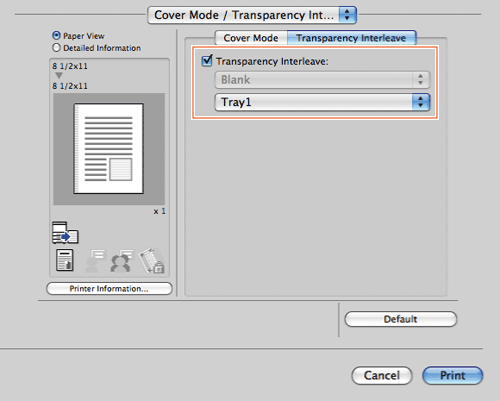The image size is (500, 401).
Task: Click the upper 8 1/2x11 original size label
Action: [70, 66]
